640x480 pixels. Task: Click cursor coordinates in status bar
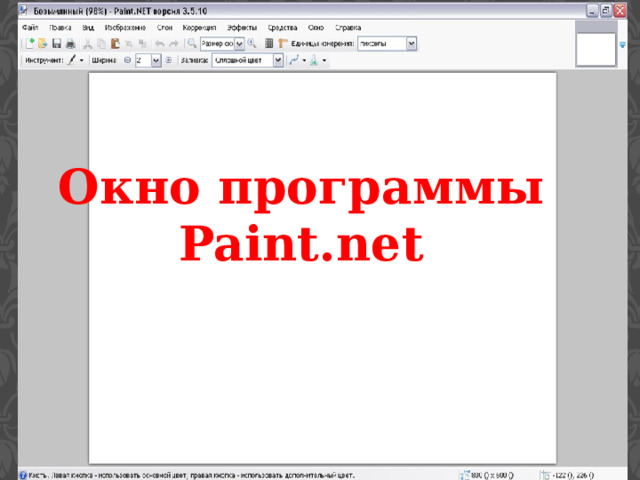tap(567, 475)
